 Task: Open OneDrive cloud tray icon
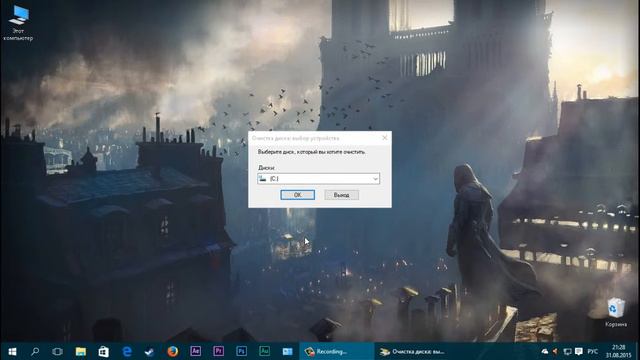(544, 351)
